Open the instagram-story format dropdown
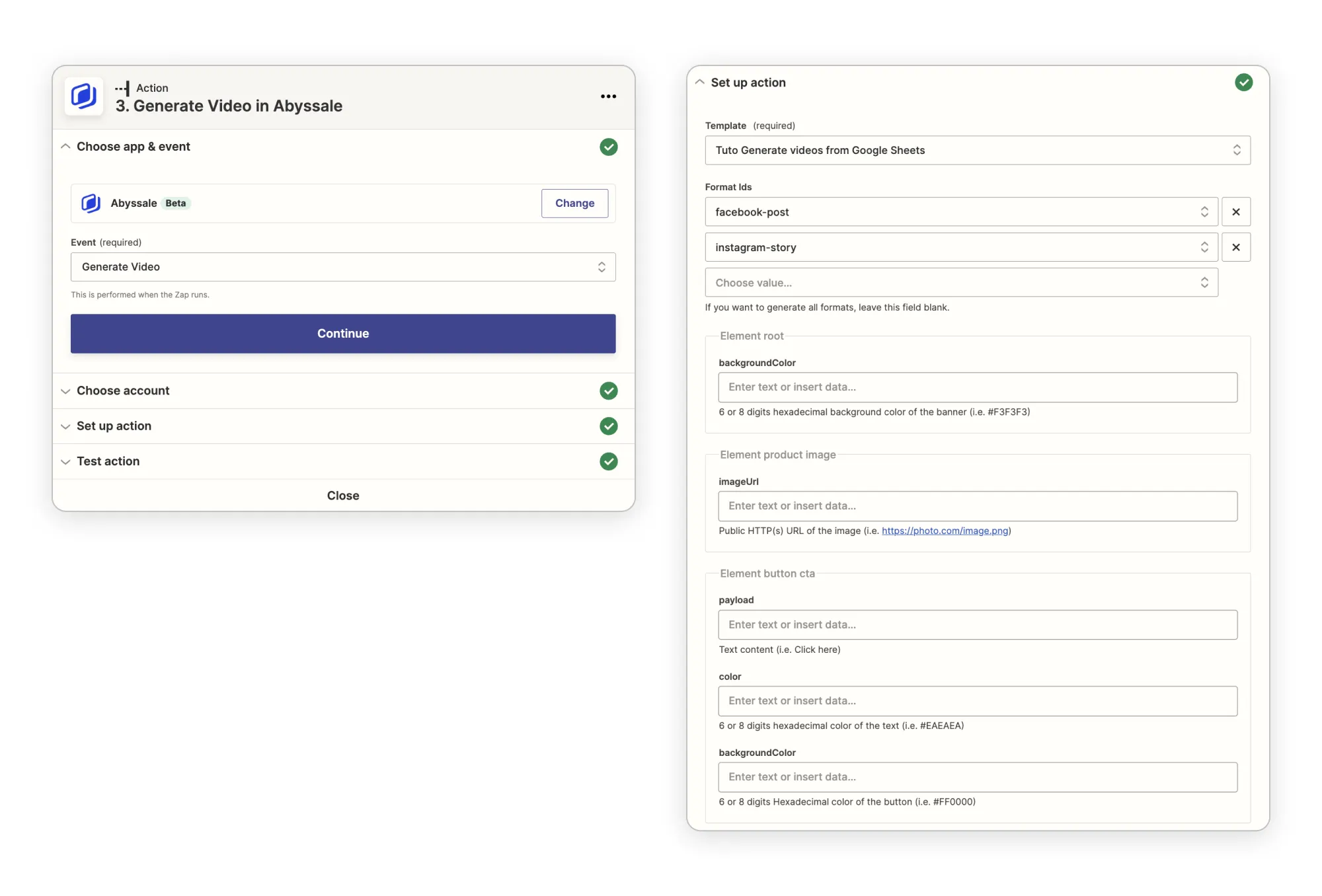The width and height of the screenshot is (1322, 896). point(961,247)
